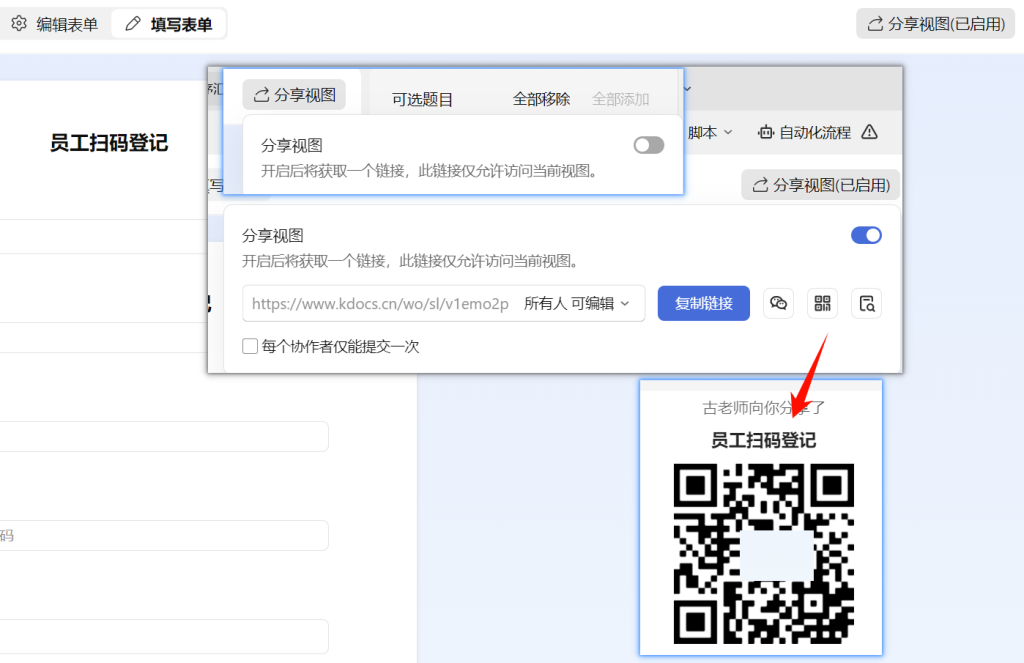Turn off the enabled 分享视图 toggle

[x=866, y=235]
